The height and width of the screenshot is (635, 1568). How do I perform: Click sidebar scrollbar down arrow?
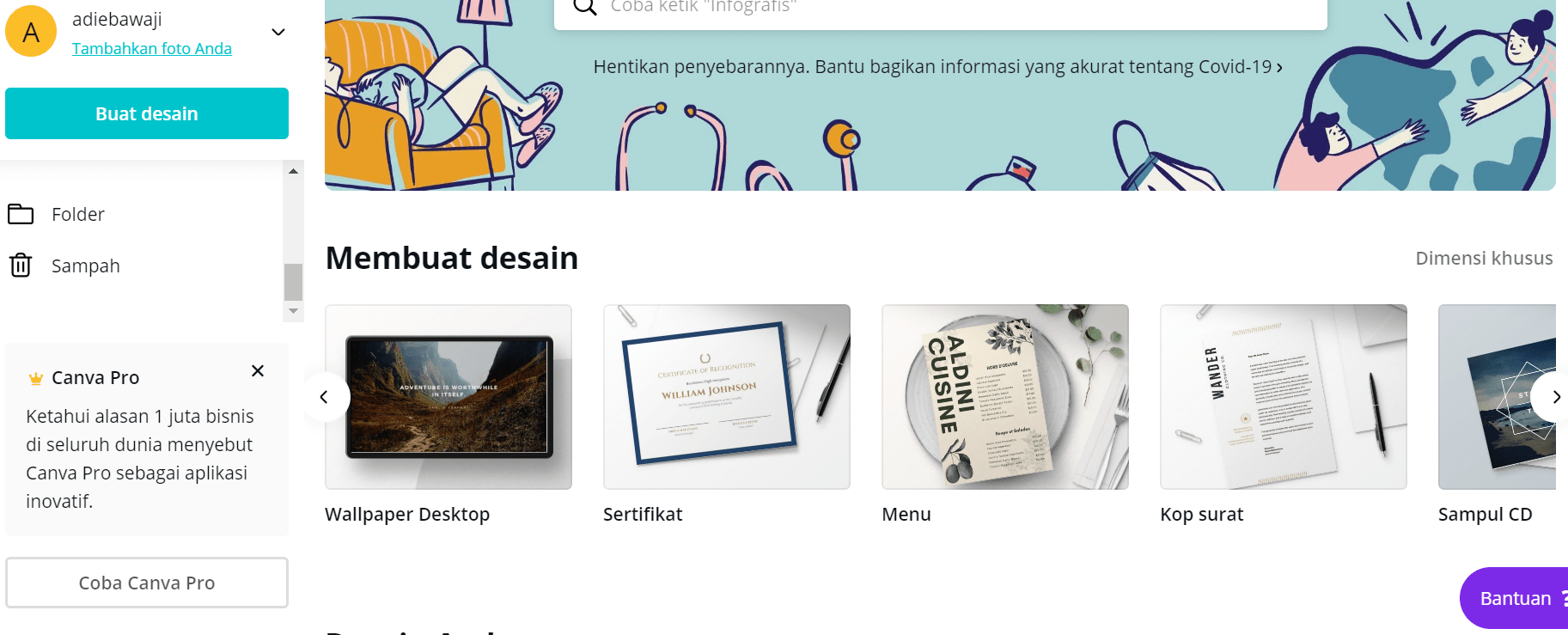click(x=293, y=311)
